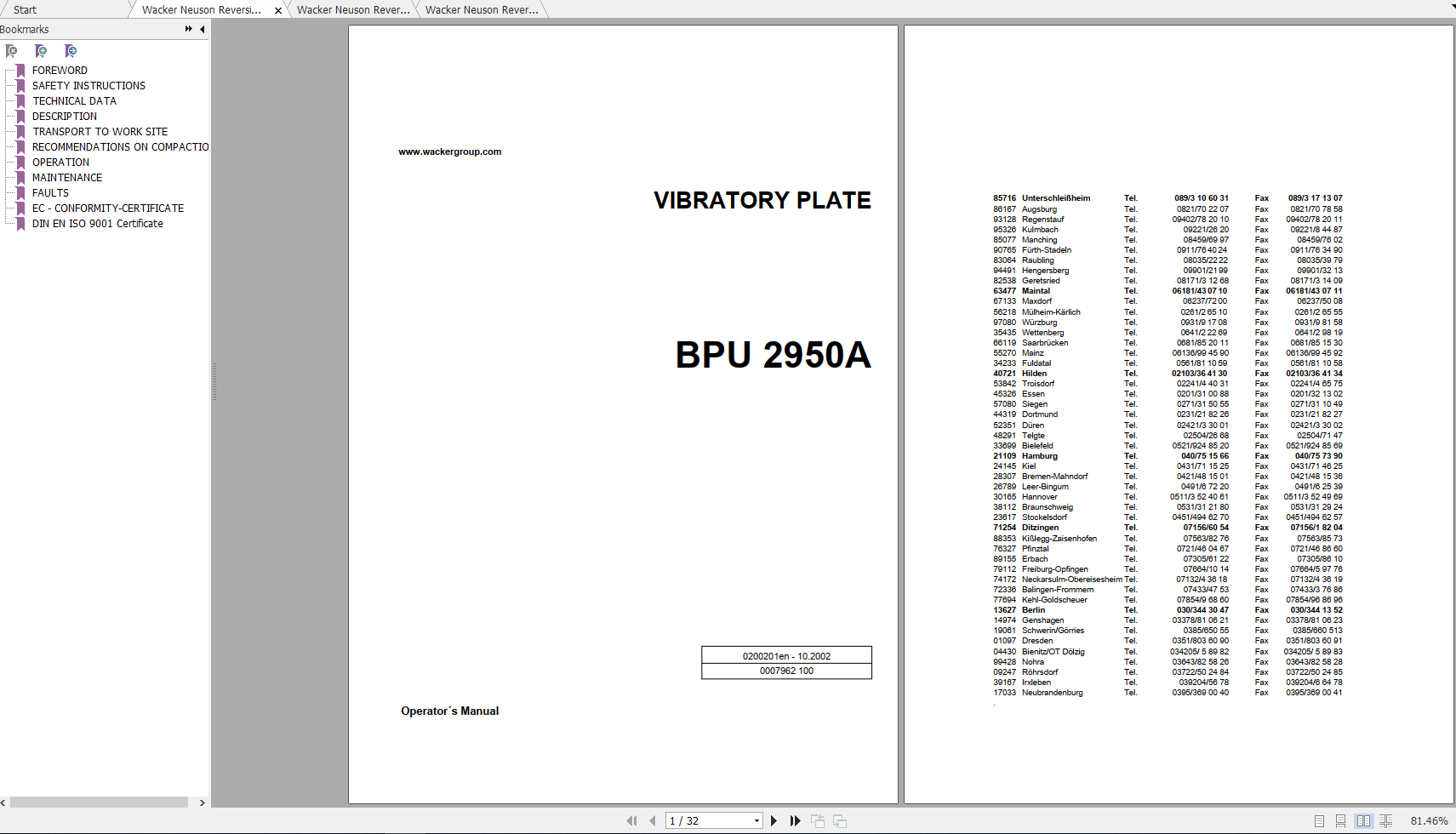The image size is (1456, 834).
Task: Switch to second Wacker Neuson Rever... tab
Action: 353,10
